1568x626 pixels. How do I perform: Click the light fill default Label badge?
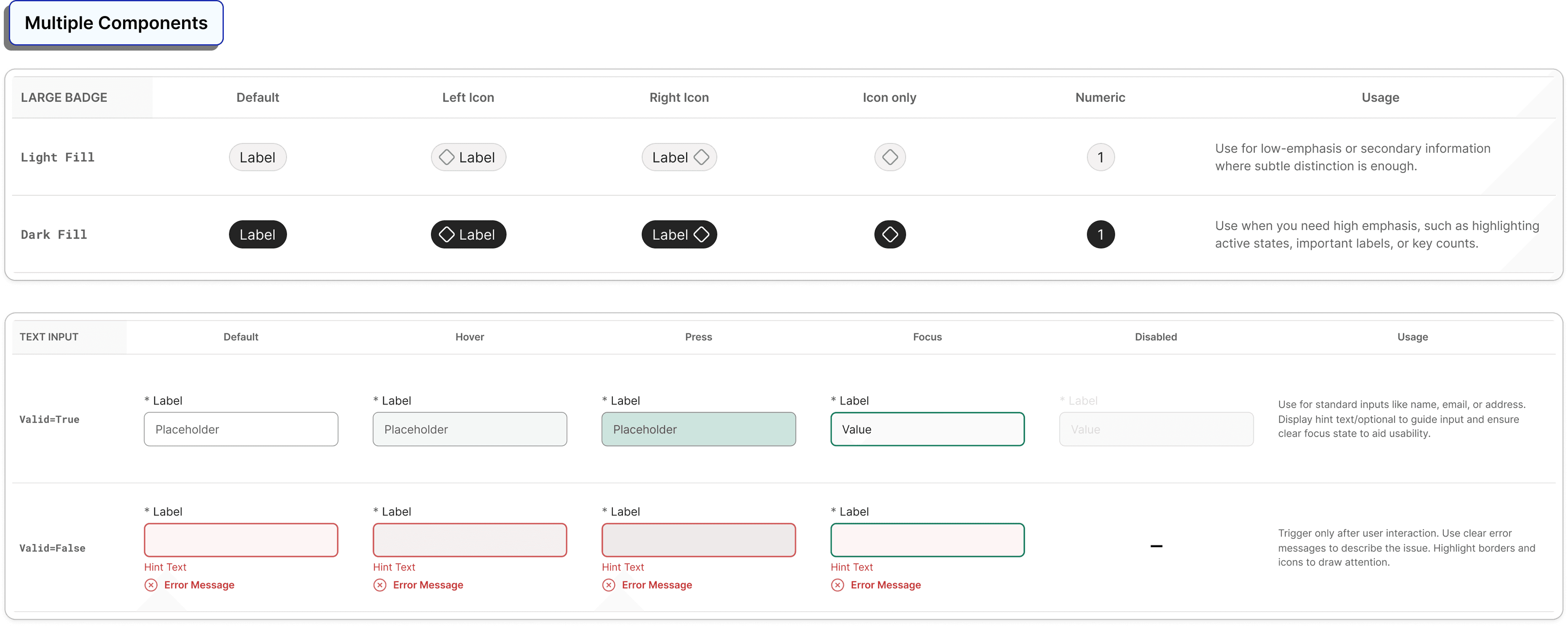(258, 157)
